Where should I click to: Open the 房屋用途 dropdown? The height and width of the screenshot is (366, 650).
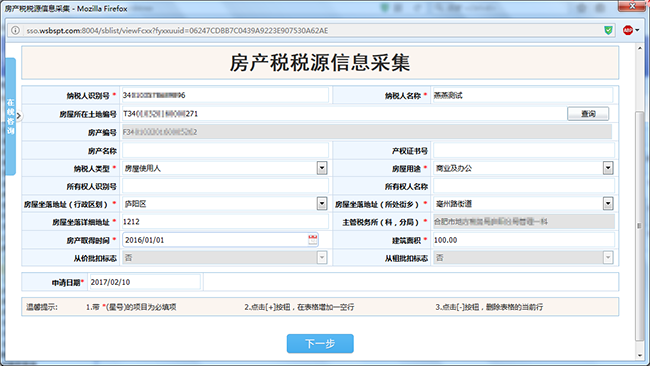coord(608,168)
